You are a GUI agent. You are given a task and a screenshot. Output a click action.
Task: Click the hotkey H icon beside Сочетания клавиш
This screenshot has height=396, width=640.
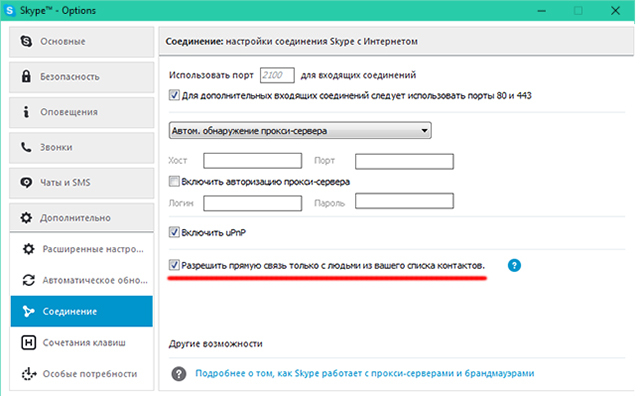29,343
